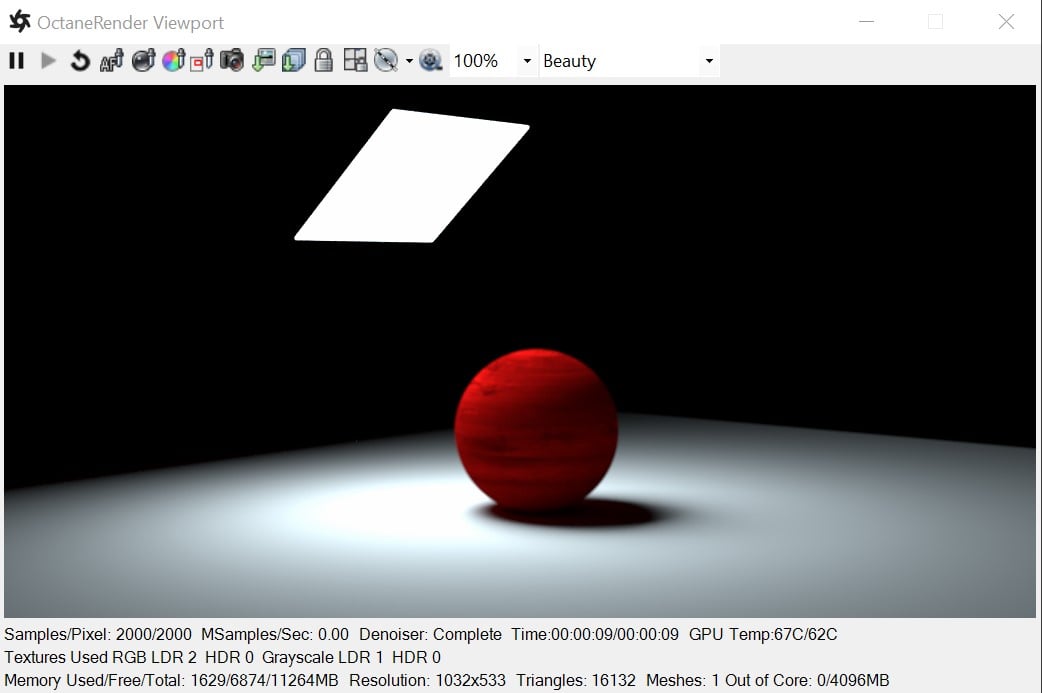Click the "GPU Temp:67C/62C" status text
This screenshot has width=1042, height=693.
click(x=764, y=635)
